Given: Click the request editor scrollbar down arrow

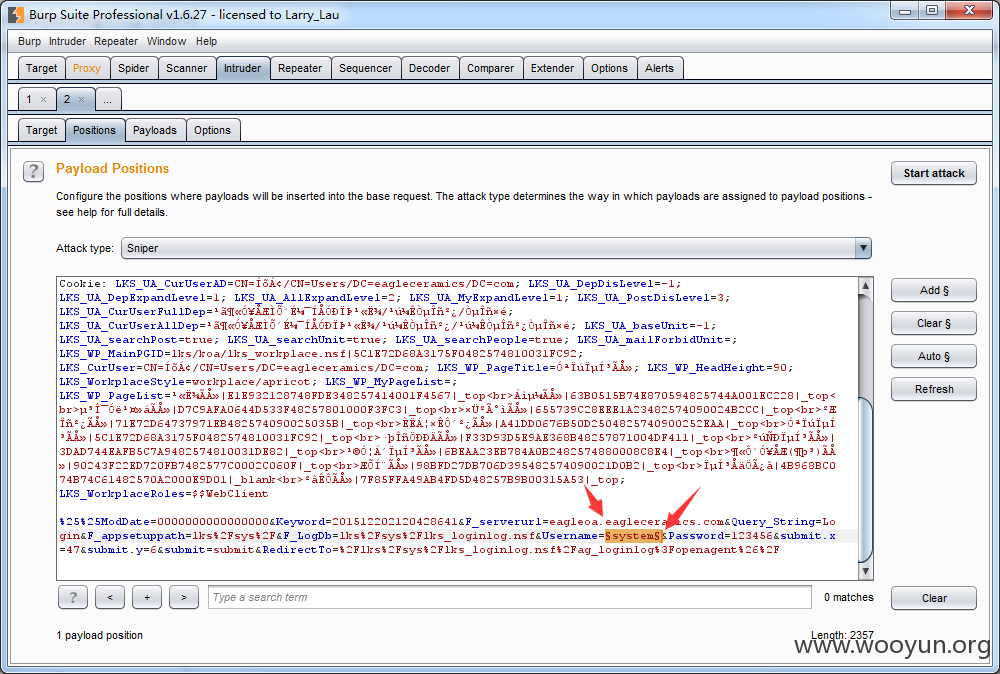Looking at the screenshot, I should (865, 571).
